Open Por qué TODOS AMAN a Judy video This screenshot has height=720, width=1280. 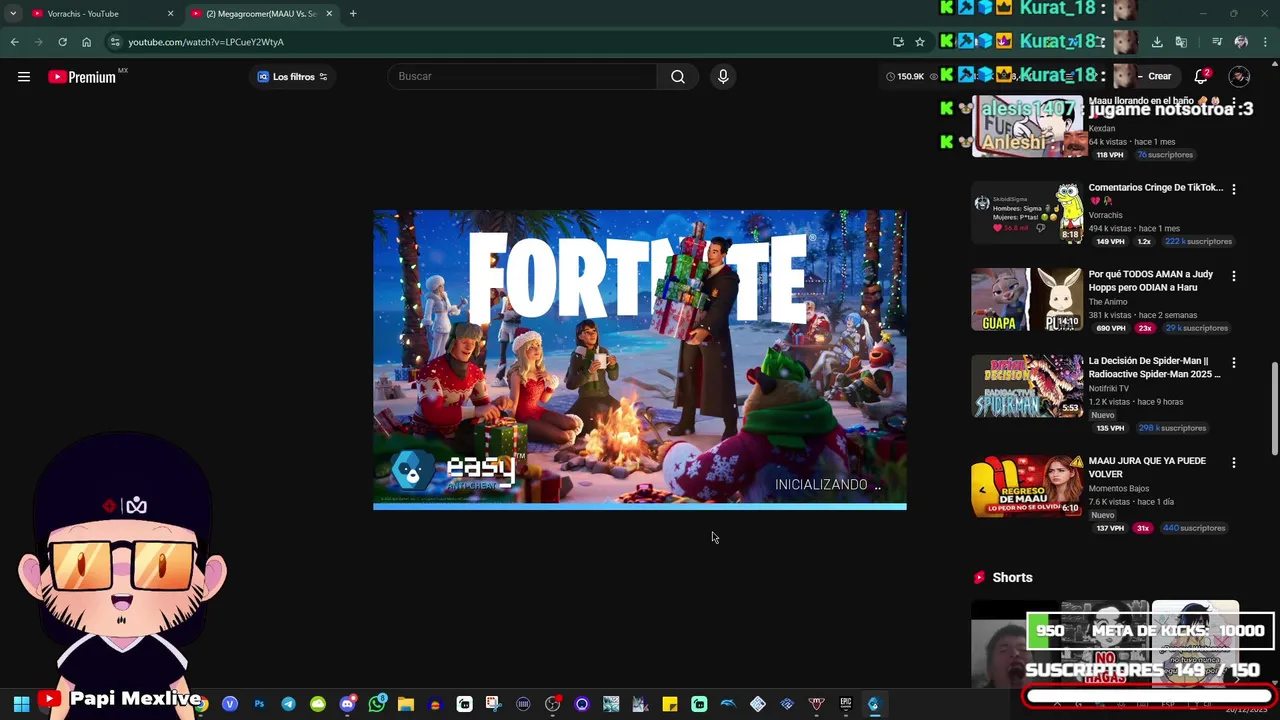[x=1150, y=281]
